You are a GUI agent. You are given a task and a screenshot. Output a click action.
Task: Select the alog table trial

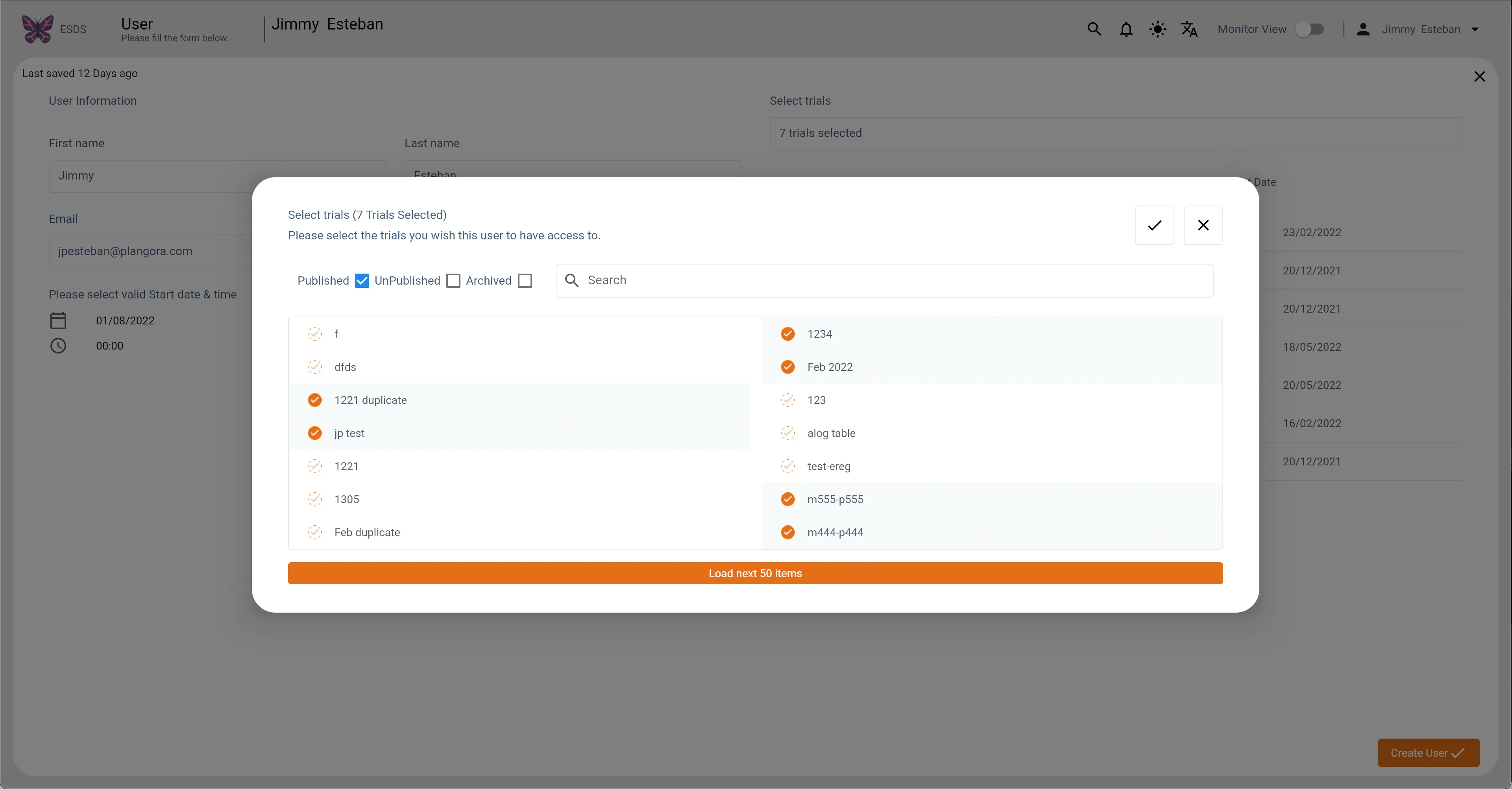[992, 433]
